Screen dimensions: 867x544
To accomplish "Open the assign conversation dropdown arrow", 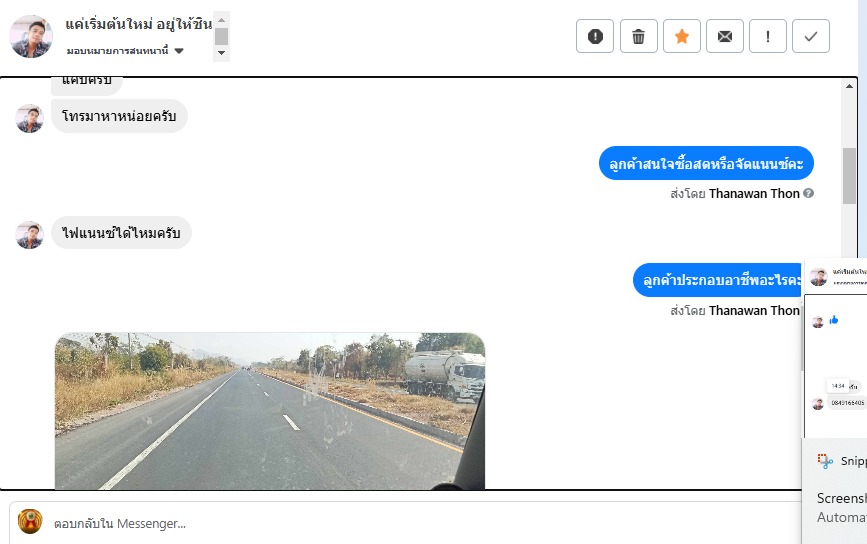I will [179, 51].
